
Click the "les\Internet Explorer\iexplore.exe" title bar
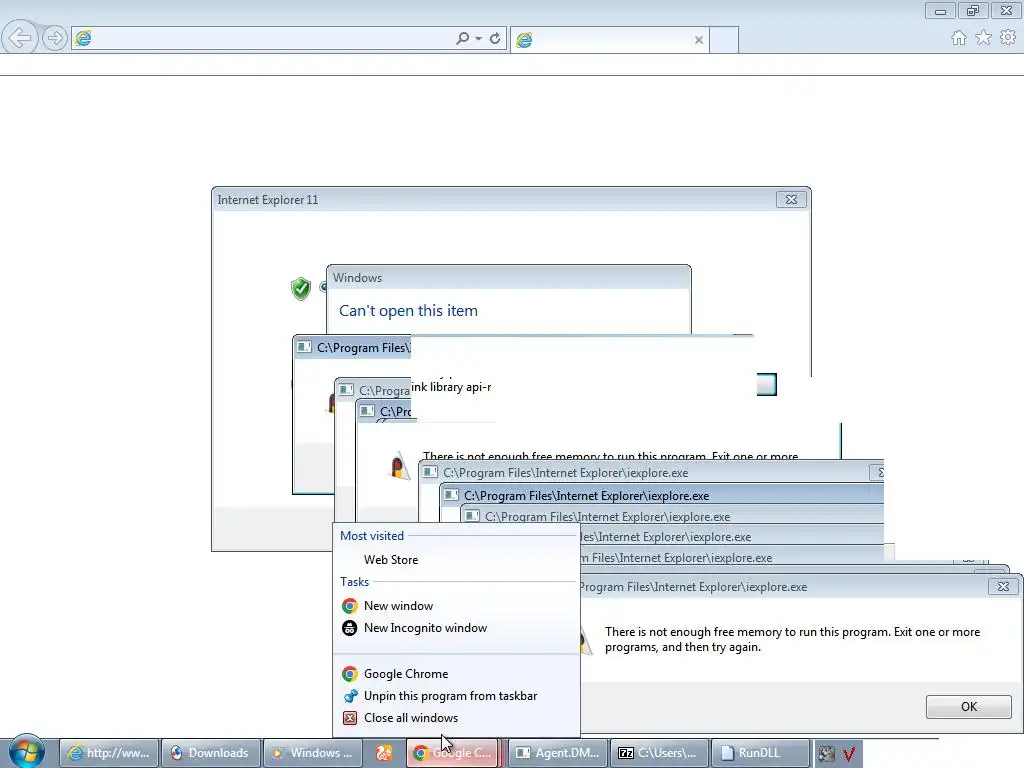[x=731, y=537]
